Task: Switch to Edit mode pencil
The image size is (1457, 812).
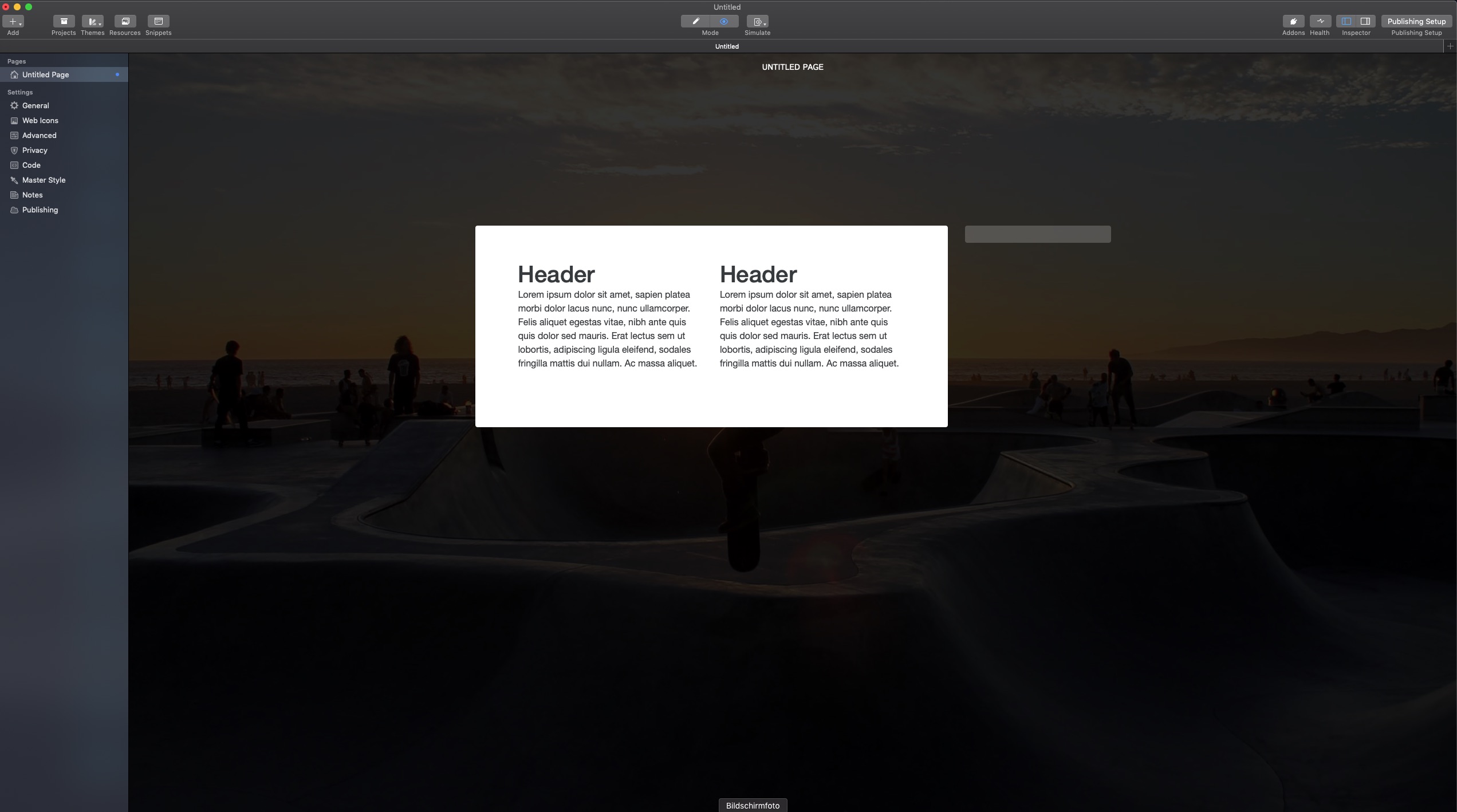Action: pos(695,21)
